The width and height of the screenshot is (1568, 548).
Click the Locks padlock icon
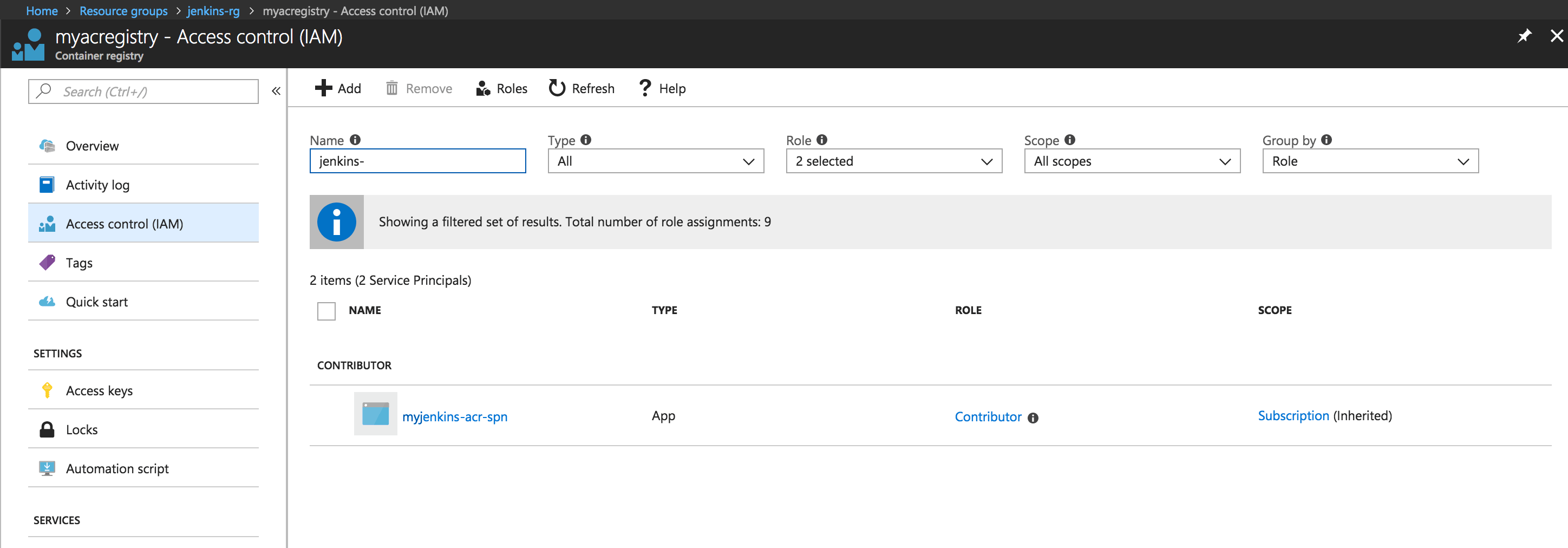pyautogui.click(x=47, y=429)
